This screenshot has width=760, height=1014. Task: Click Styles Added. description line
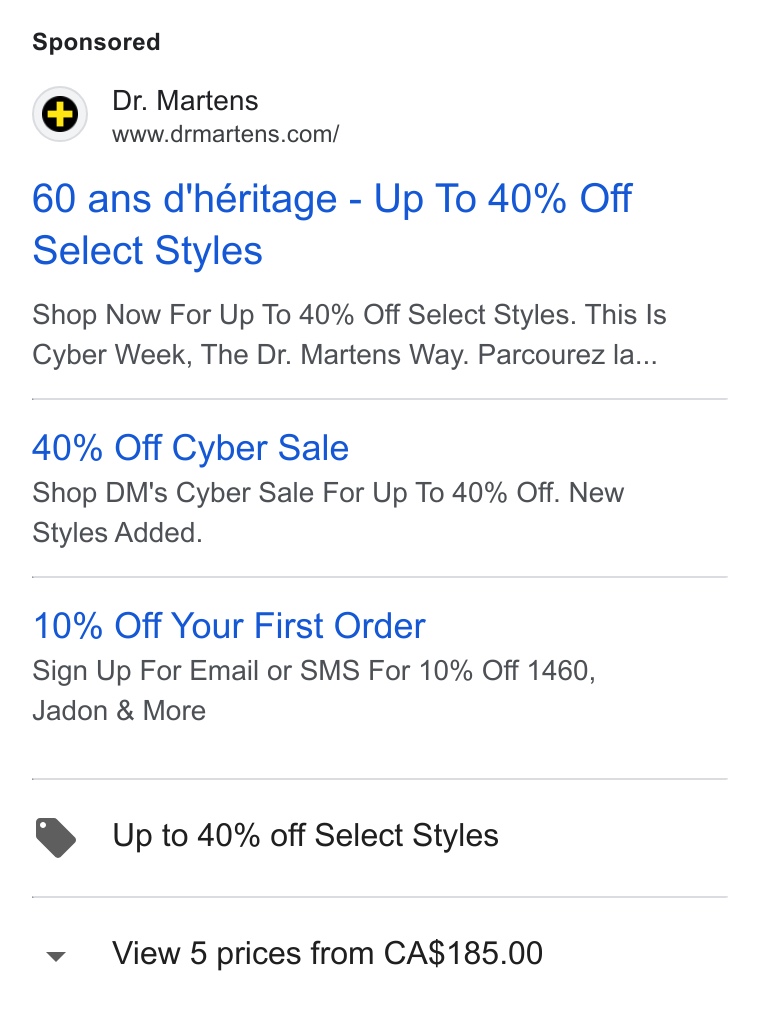[117, 533]
